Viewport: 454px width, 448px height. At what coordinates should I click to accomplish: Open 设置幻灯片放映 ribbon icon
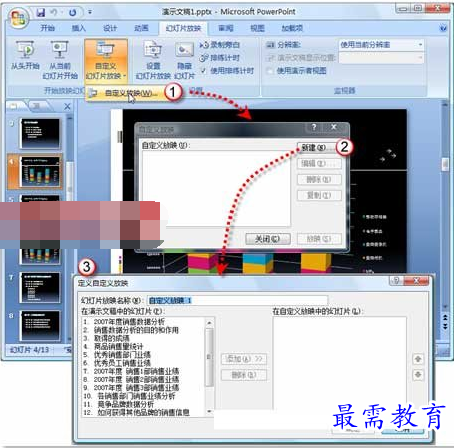pyautogui.click(x=153, y=60)
